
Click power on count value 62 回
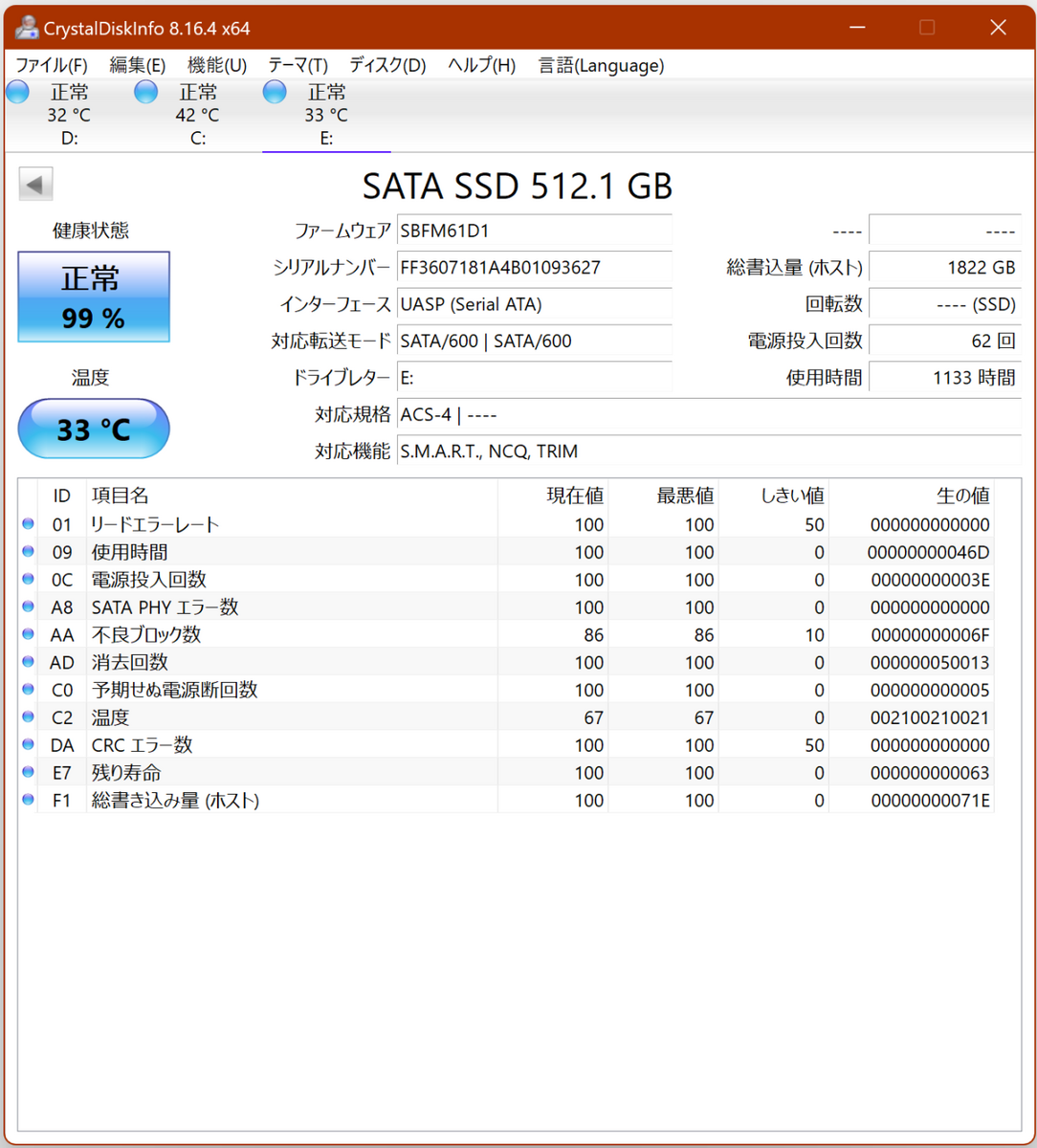click(945, 341)
